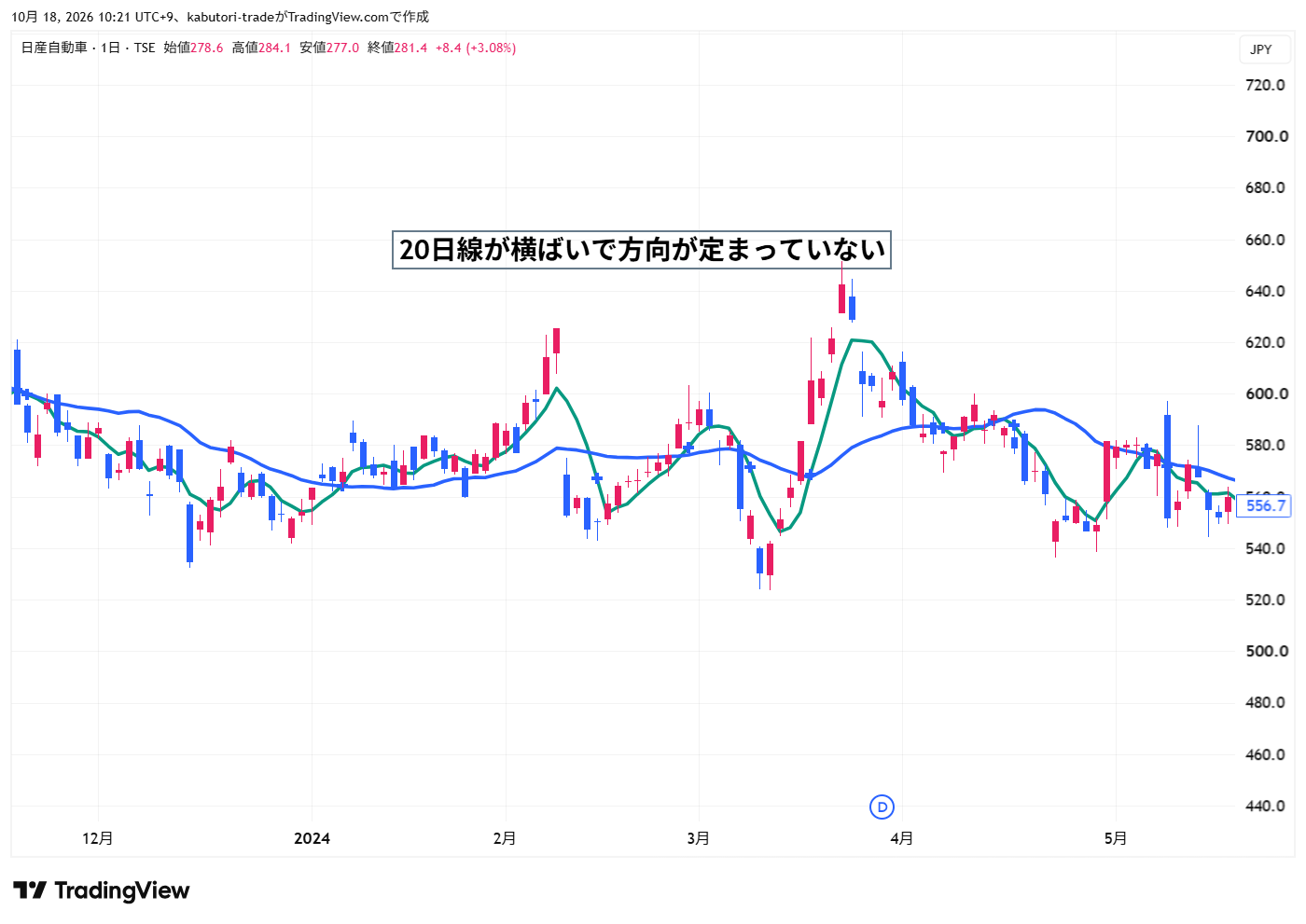The height and width of the screenshot is (924, 1306).
Task: Click the 640.0 price scale label
Action: [1266, 291]
